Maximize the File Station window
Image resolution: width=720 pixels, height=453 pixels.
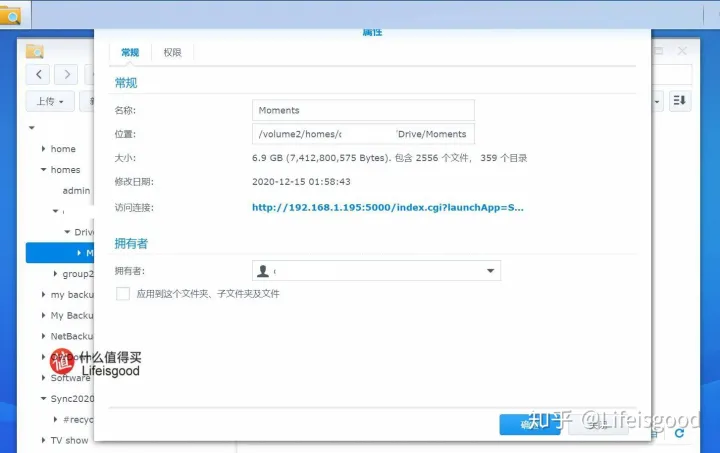(659, 51)
